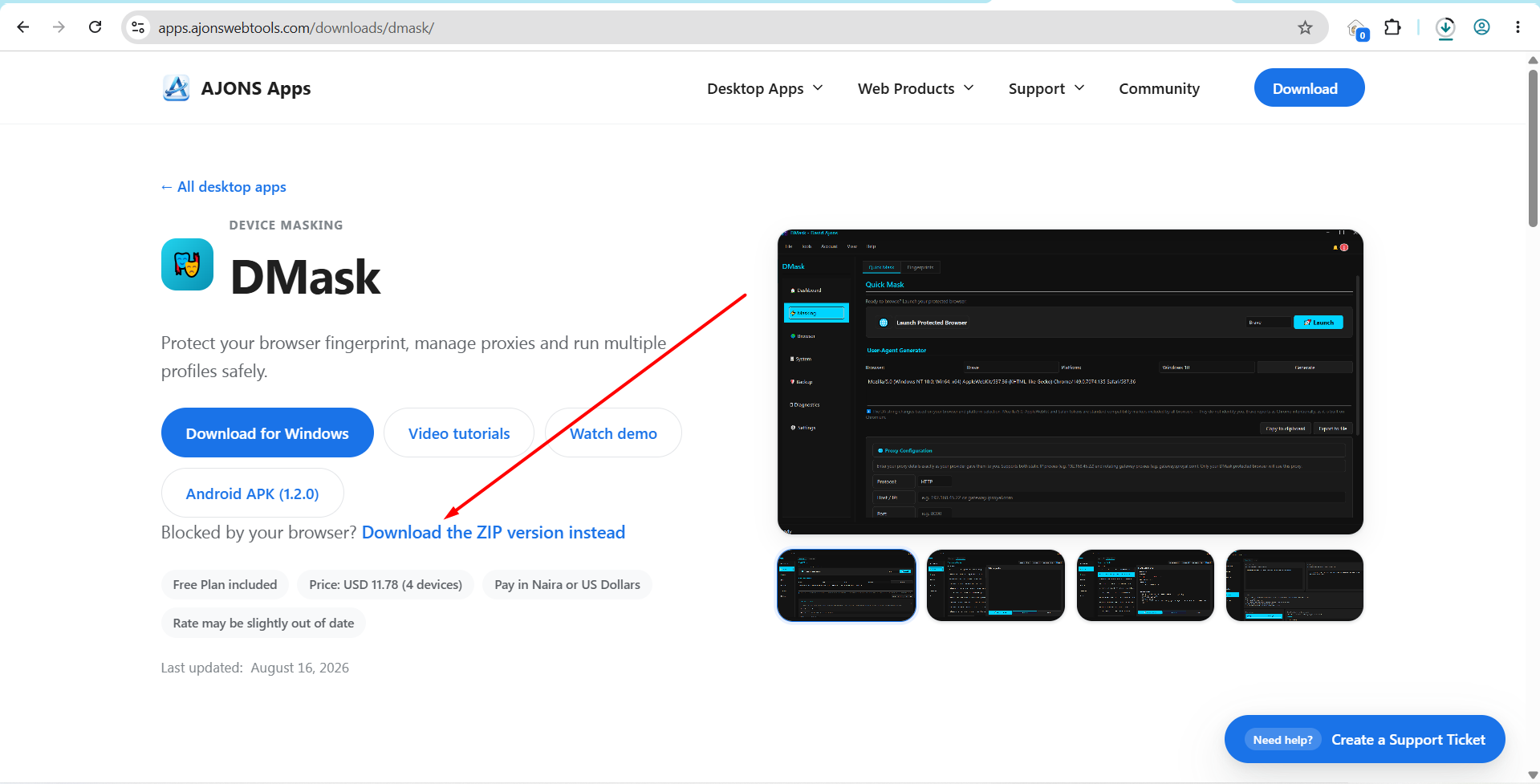This screenshot has width=1540, height=784.
Task: Click the DEVICE MASKING label
Action: (x=286, y=225)
